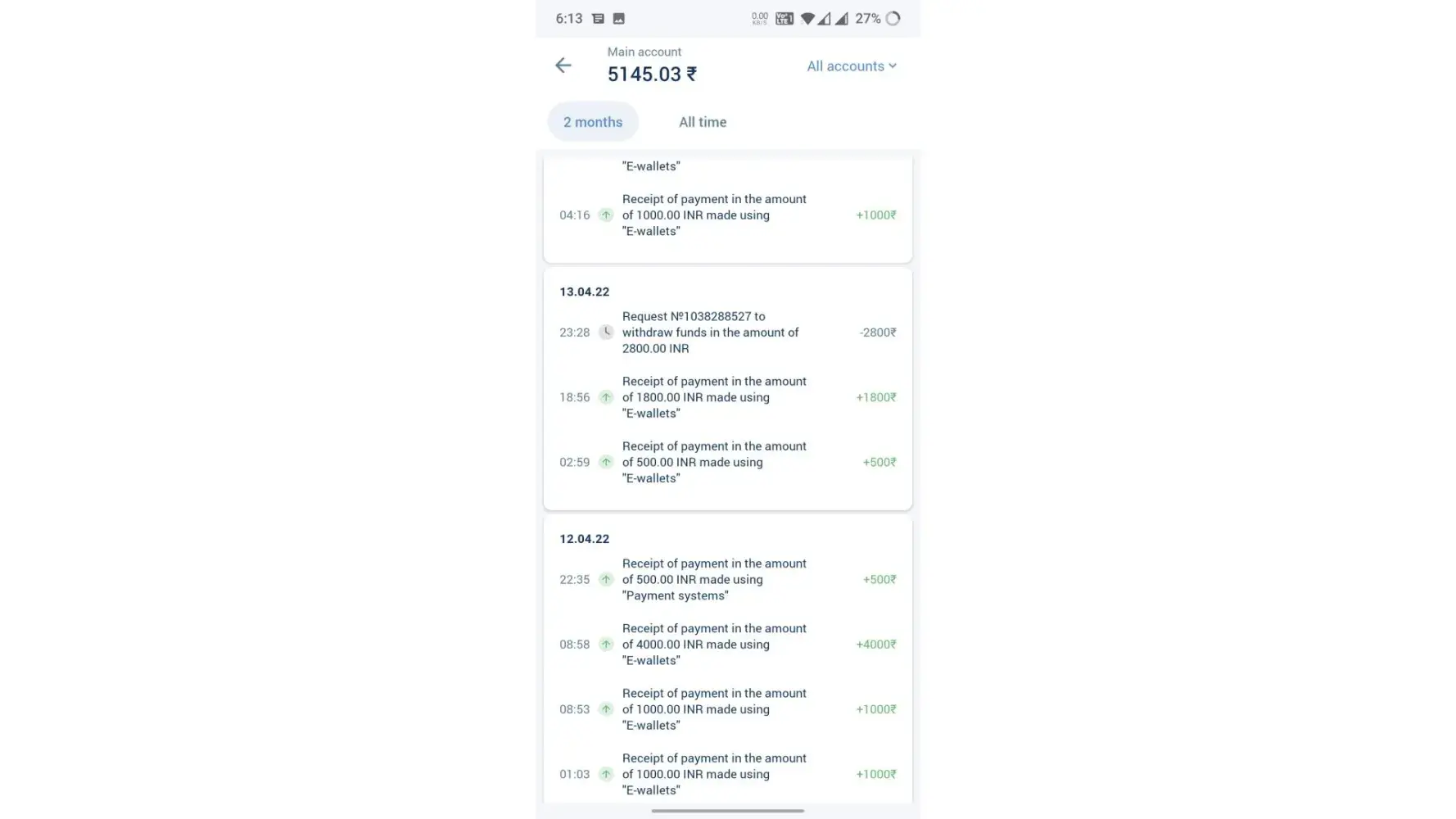This screenshot has width=1456, height=819.
Task: Open the All accounts dropdown
Action: [x=852, y=66]
